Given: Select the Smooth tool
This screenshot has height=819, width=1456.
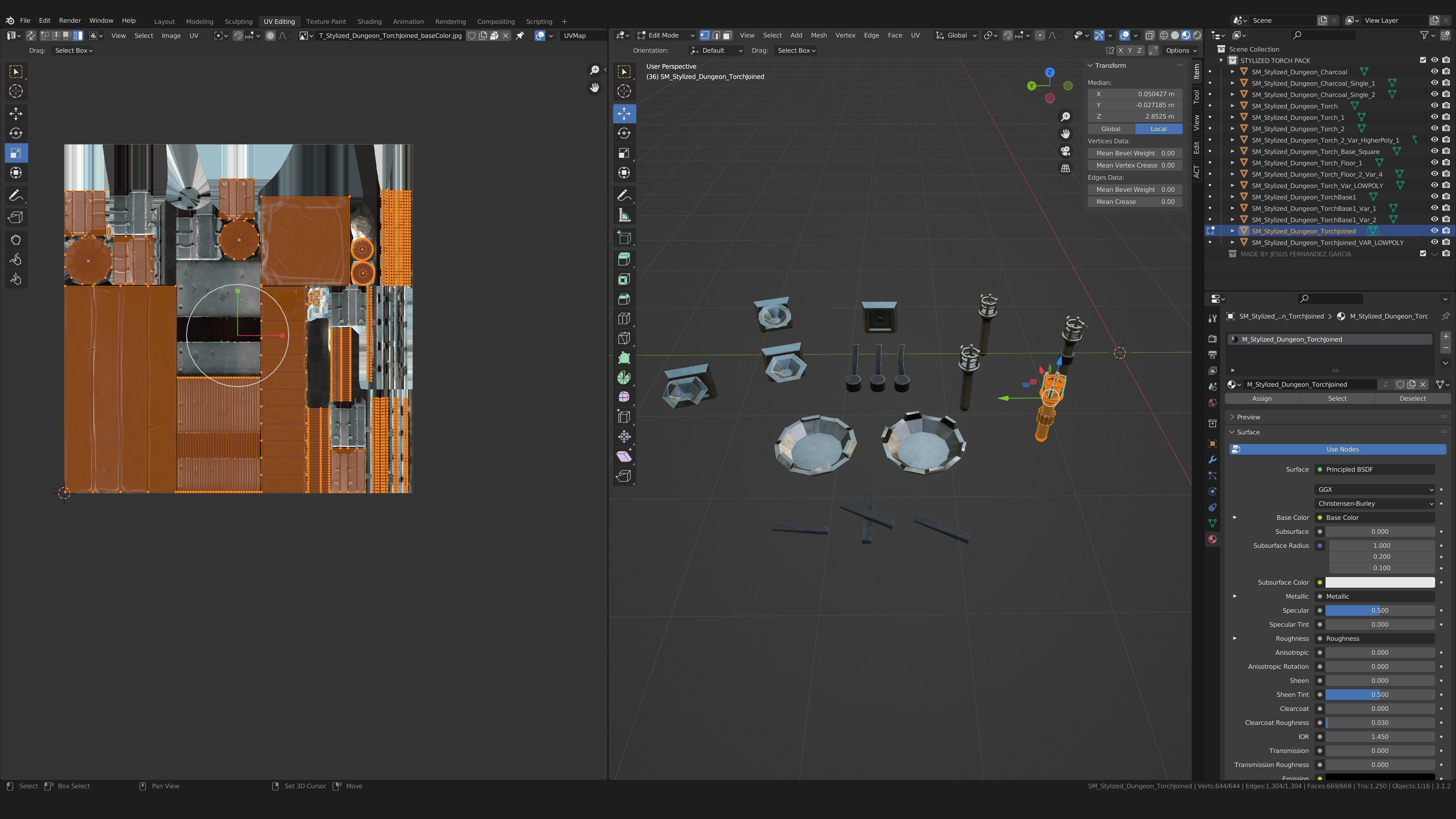Looking at the screenshot, I should pos(624,397).
